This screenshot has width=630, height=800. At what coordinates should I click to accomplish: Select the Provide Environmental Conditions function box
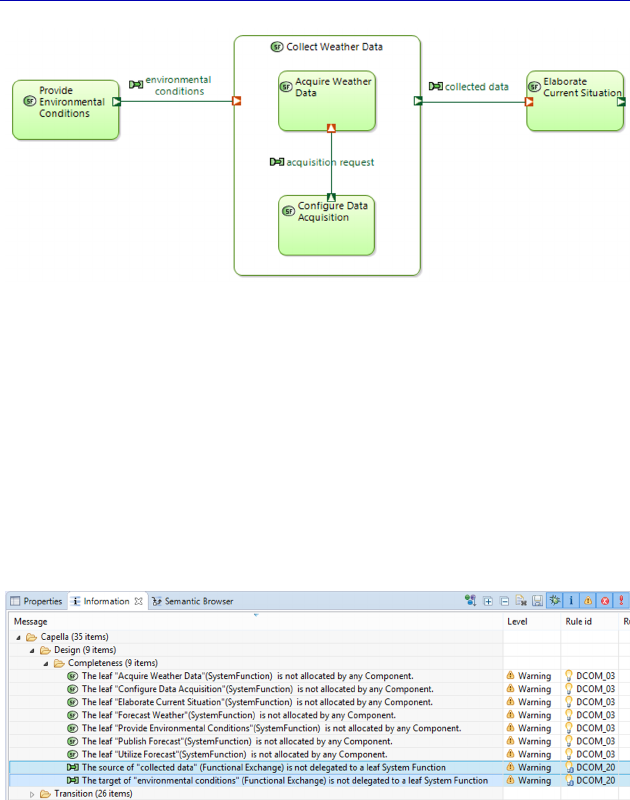click(66, 110)
